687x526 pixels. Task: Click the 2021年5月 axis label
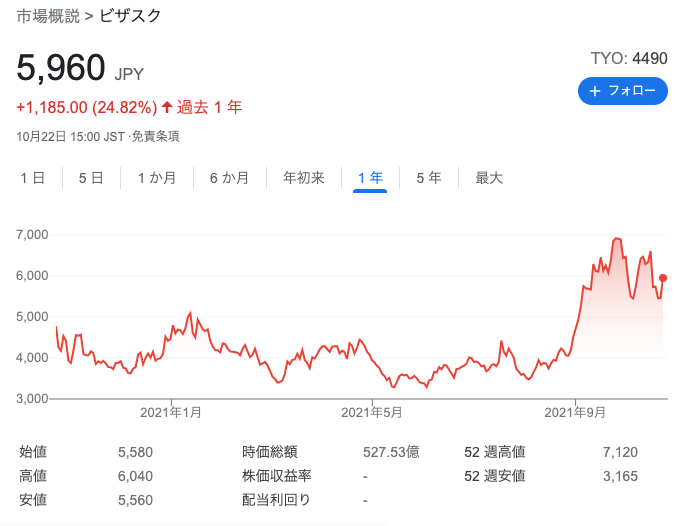[372, 413]
